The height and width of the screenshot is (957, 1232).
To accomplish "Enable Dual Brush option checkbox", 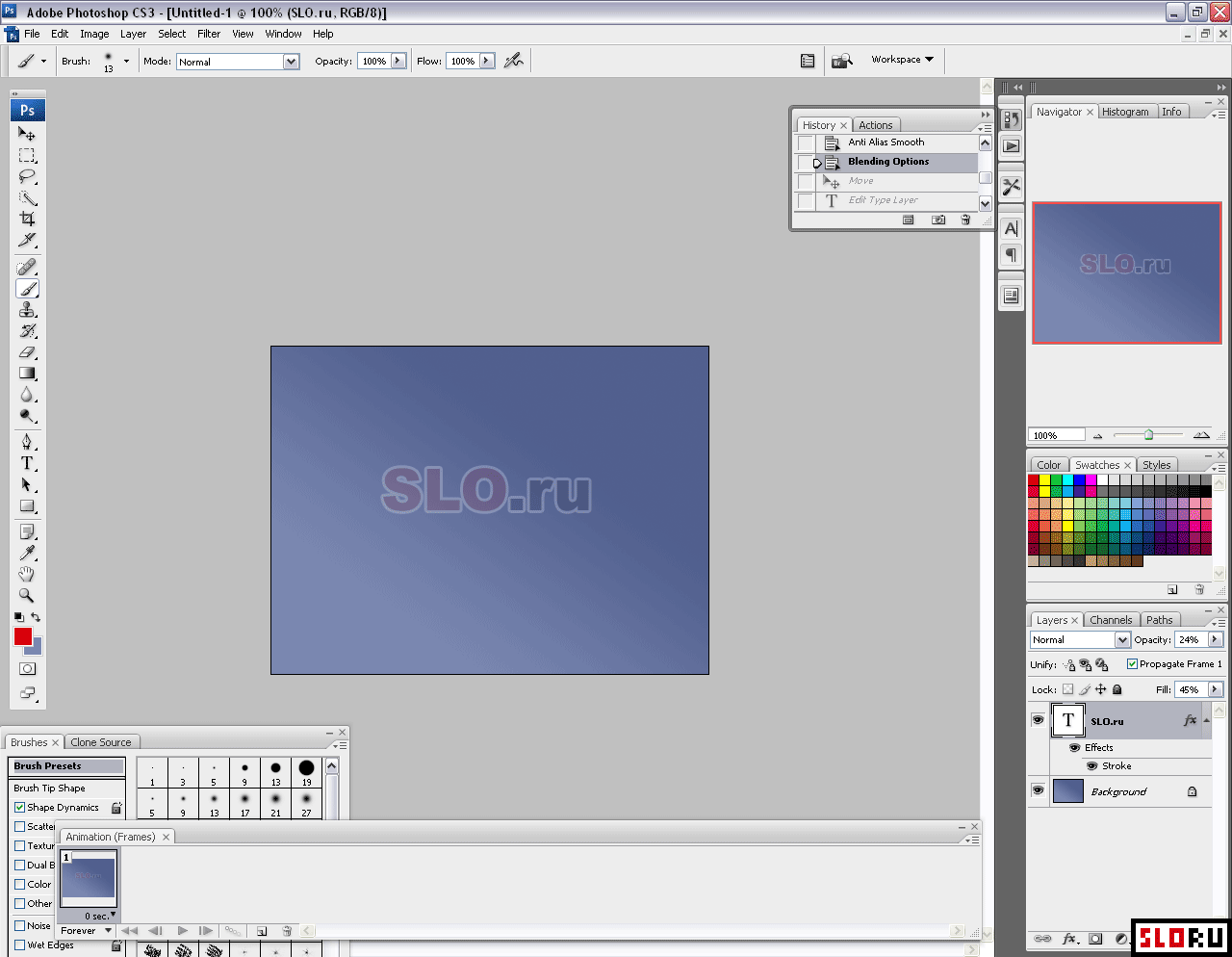I will click(x=19, y=865).
